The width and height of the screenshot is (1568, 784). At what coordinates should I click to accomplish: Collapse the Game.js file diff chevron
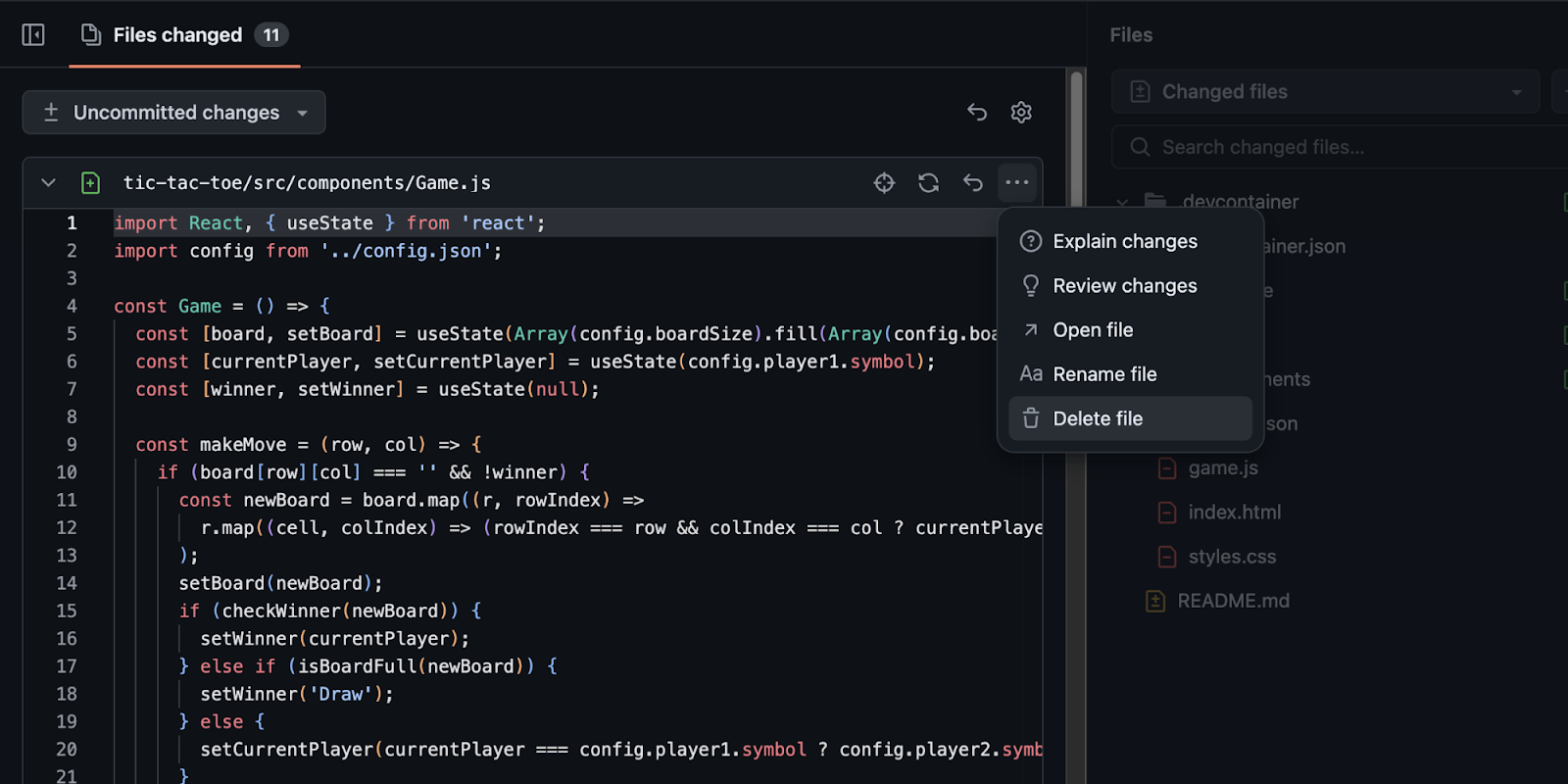[48, 182]
